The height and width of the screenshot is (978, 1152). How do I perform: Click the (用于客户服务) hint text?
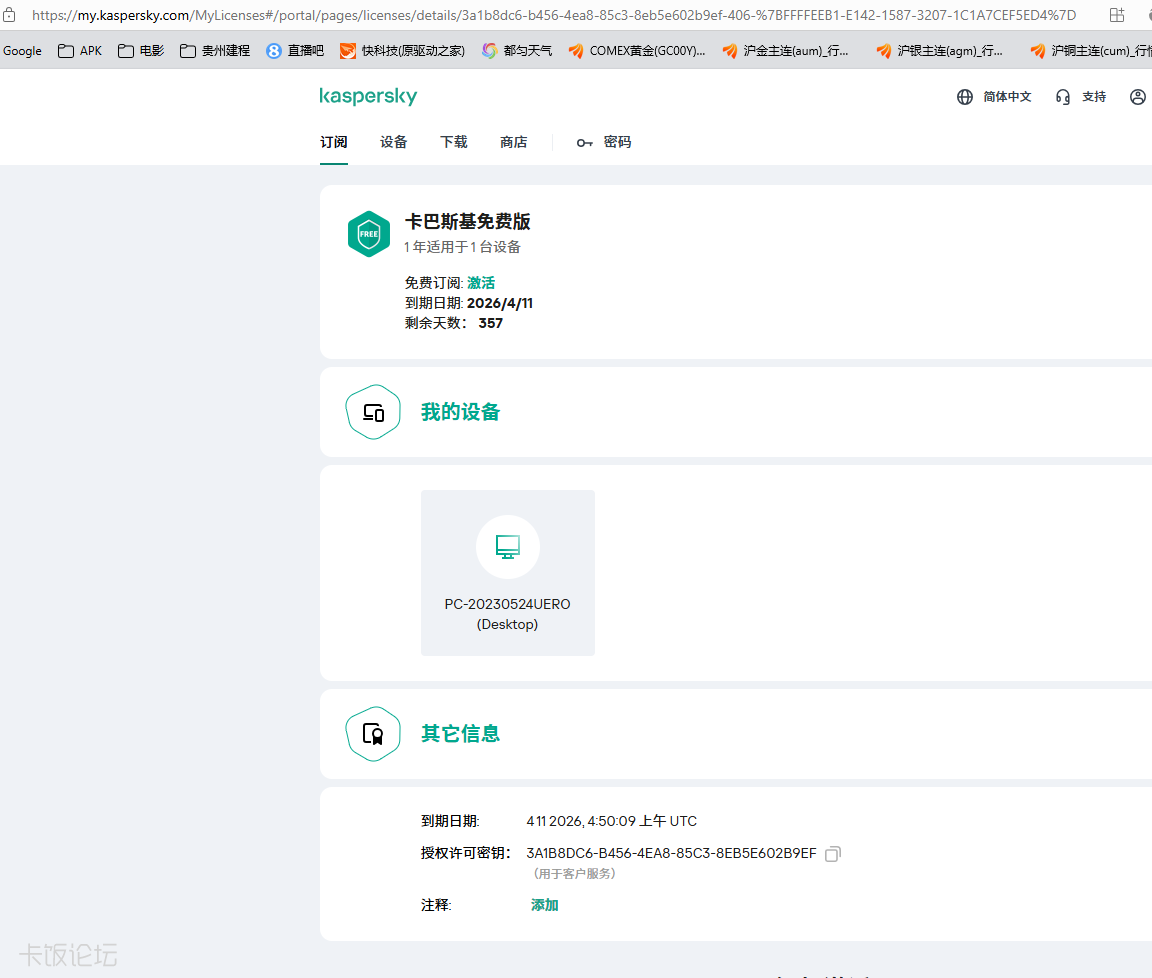coord(574,874)
